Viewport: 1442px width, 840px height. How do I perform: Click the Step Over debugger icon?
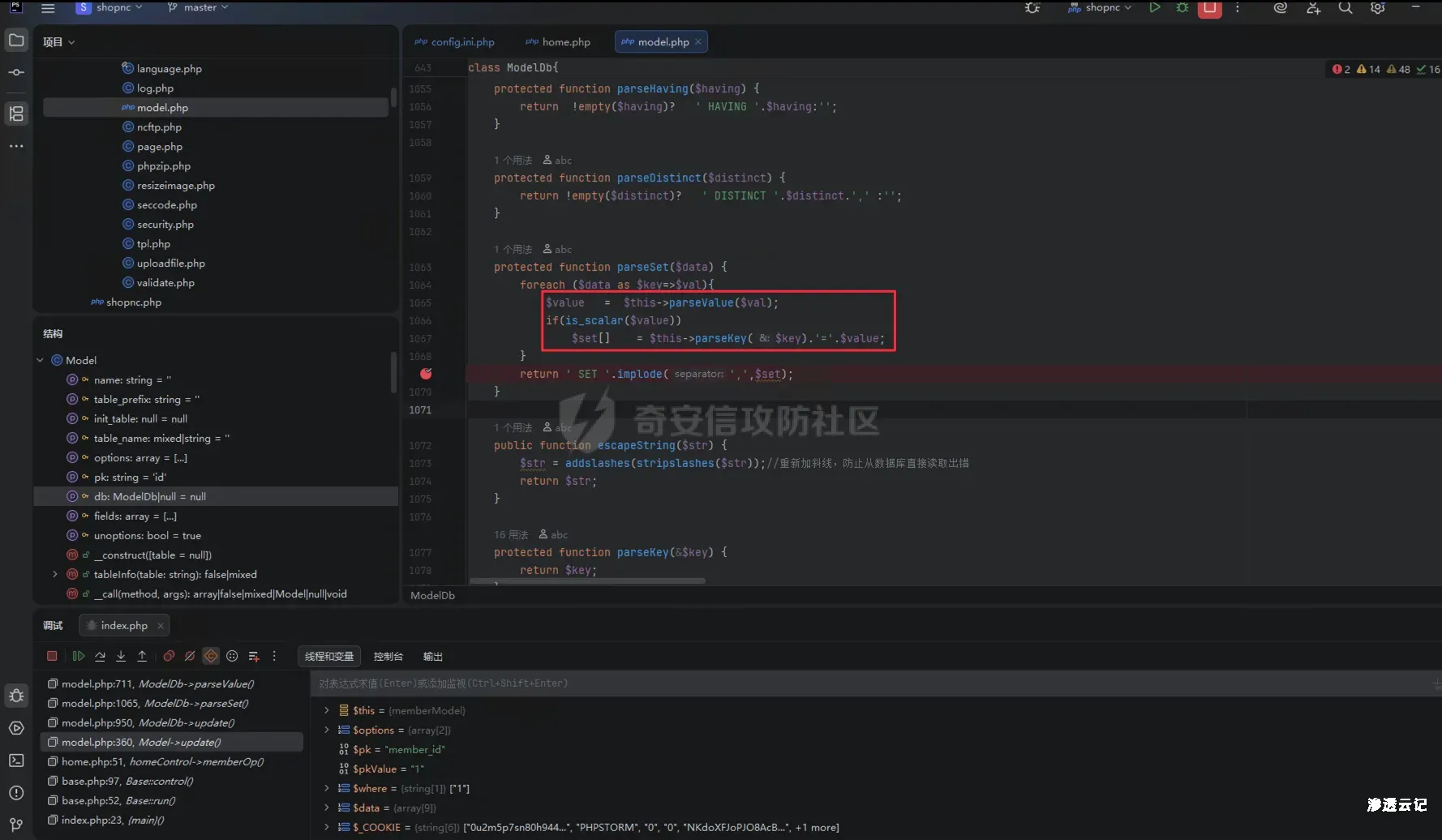coord(100,656)
